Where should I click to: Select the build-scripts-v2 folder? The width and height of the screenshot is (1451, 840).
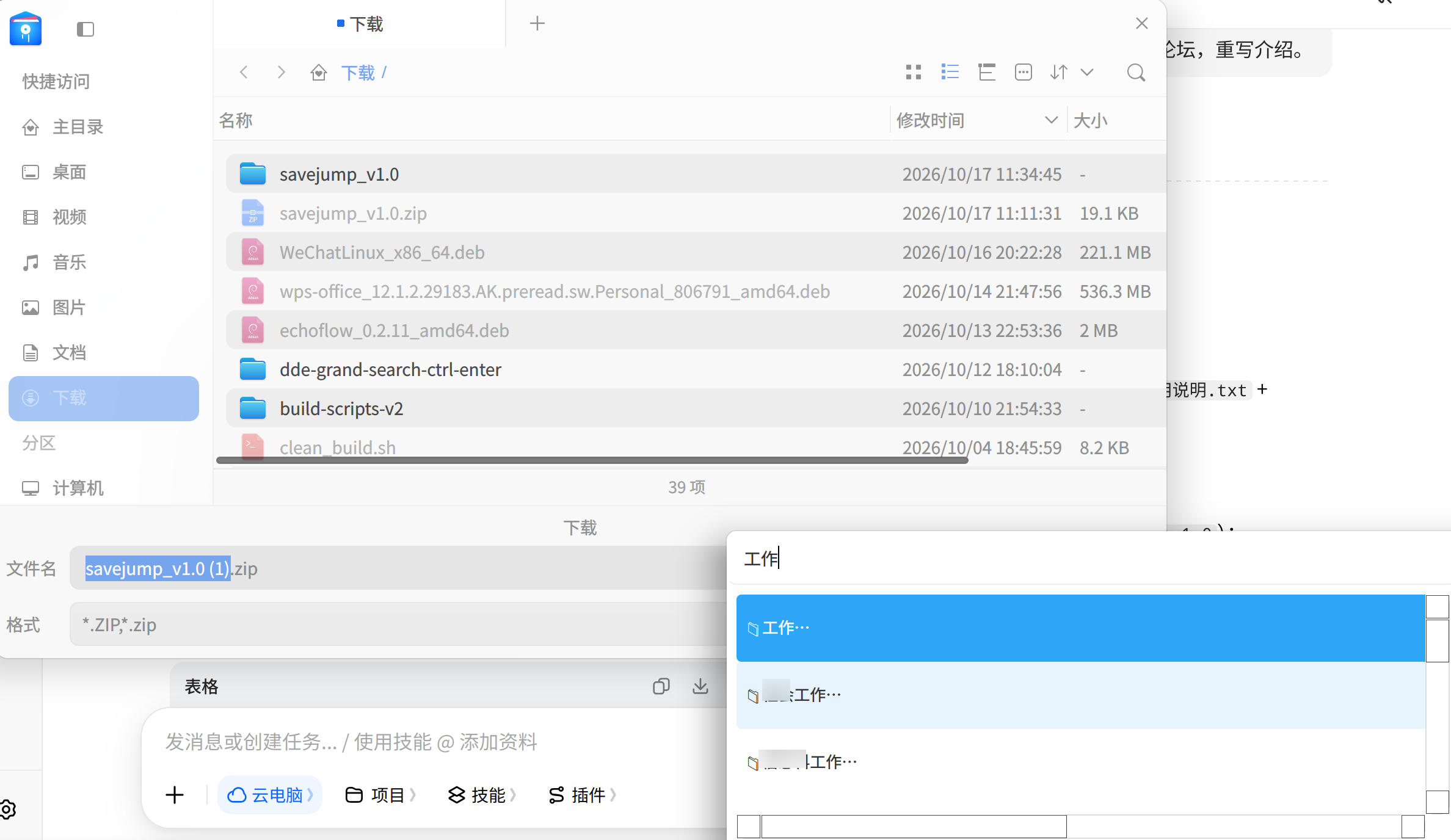[x=696, y=408]
